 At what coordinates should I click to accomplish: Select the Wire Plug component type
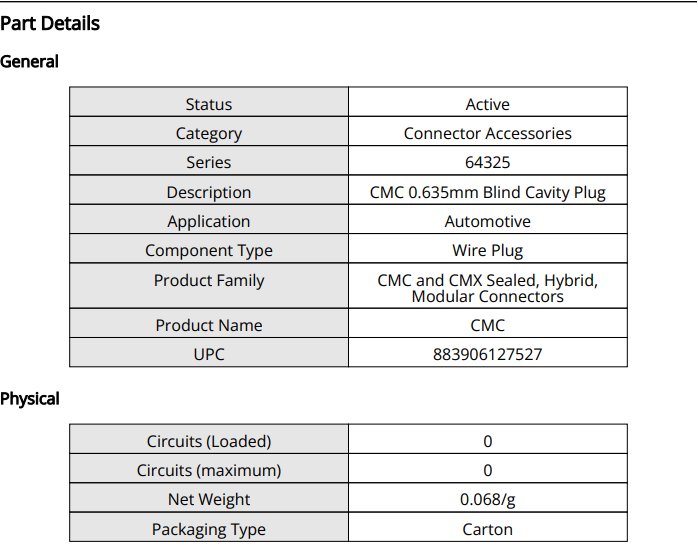click(487, 251)
